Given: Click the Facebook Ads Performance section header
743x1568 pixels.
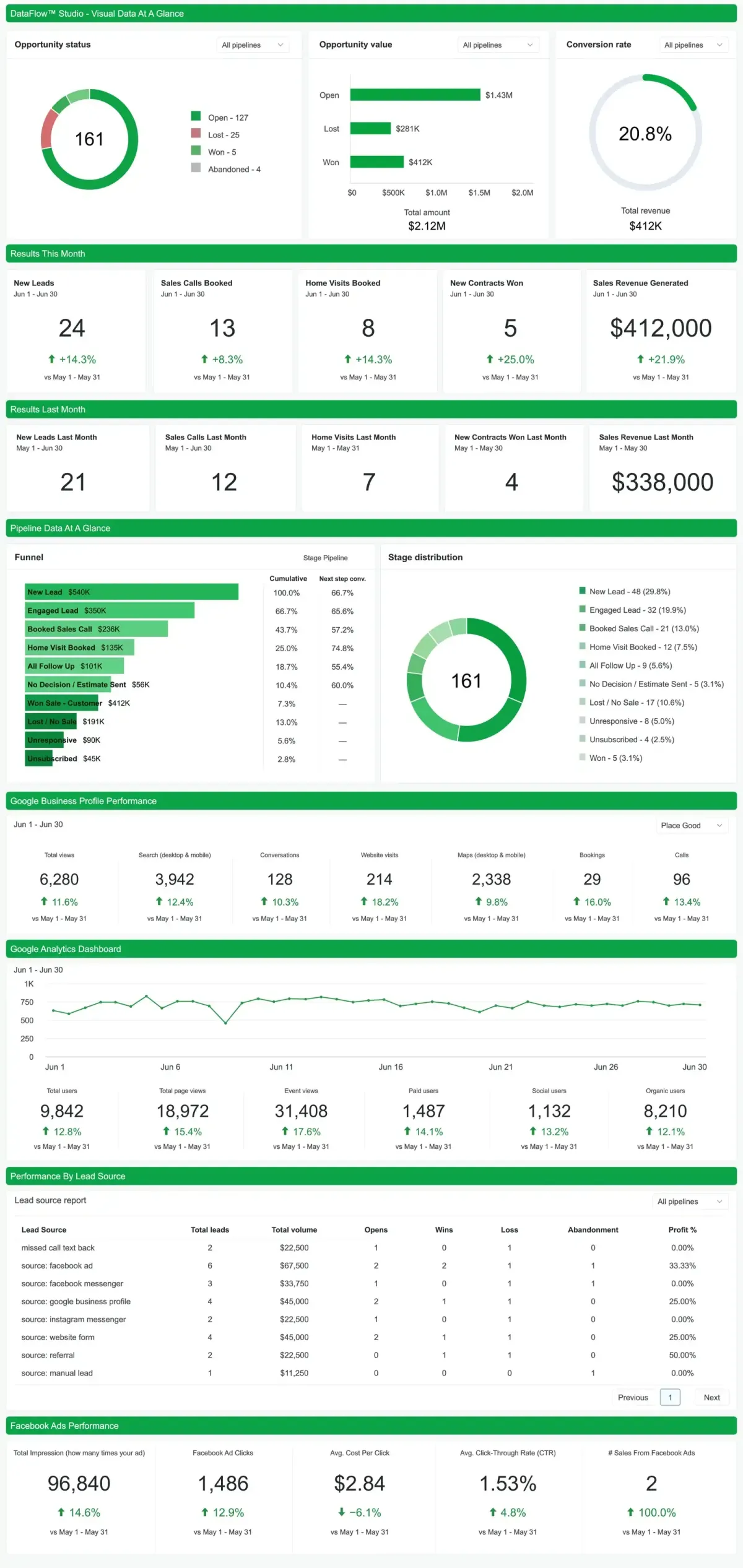Looking at the screenshot, I should (x=371, y=1426).
